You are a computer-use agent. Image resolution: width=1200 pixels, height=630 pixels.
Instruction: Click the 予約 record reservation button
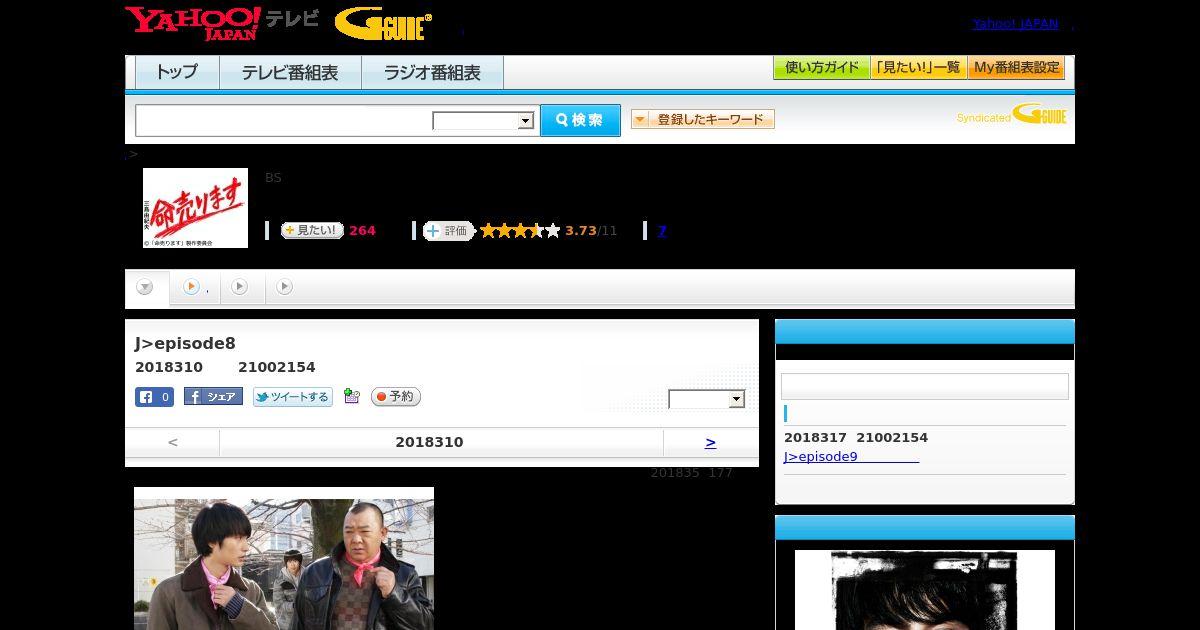pos(396,397)
